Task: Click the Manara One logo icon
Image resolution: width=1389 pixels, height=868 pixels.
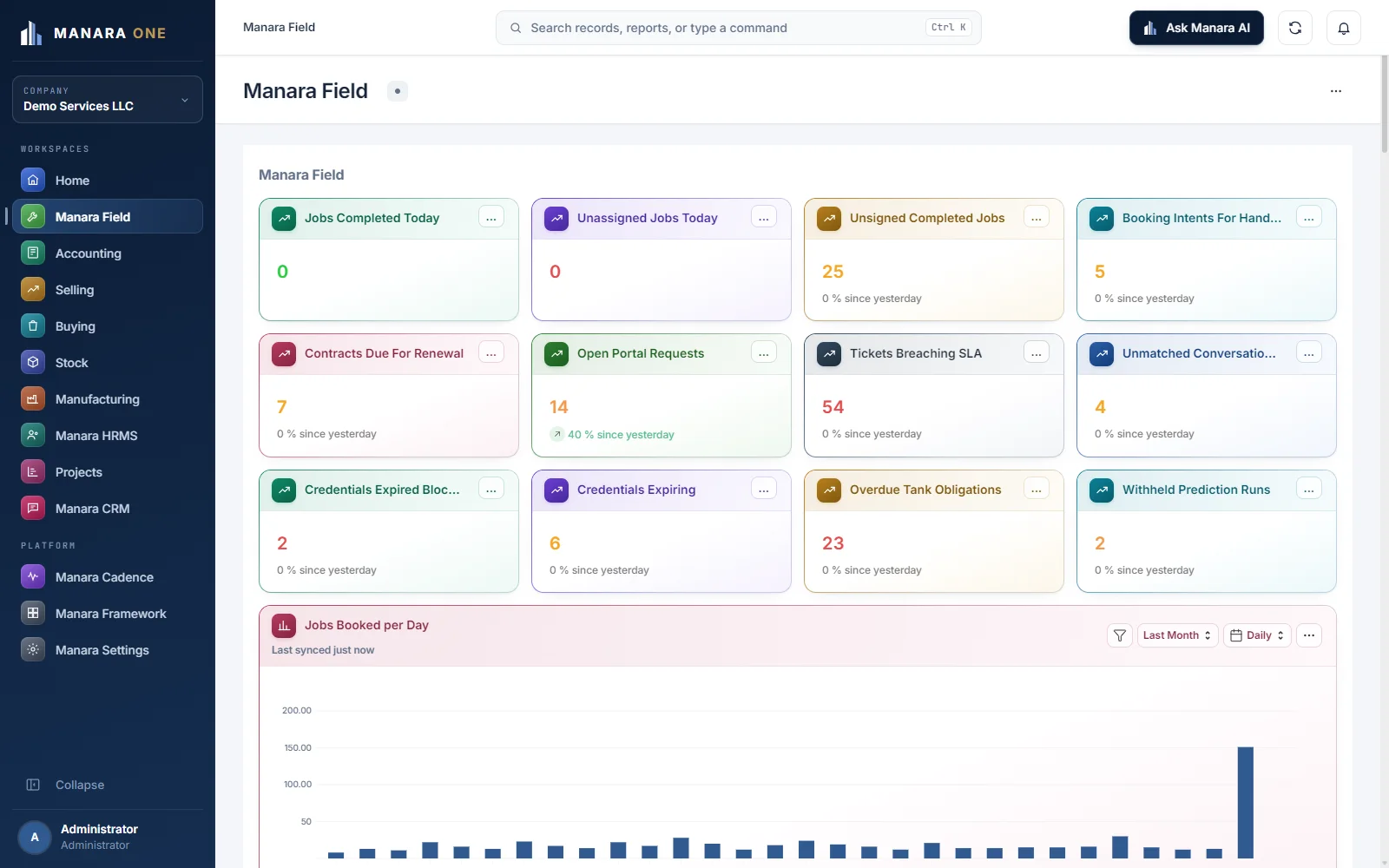Action: pos(31,33)
